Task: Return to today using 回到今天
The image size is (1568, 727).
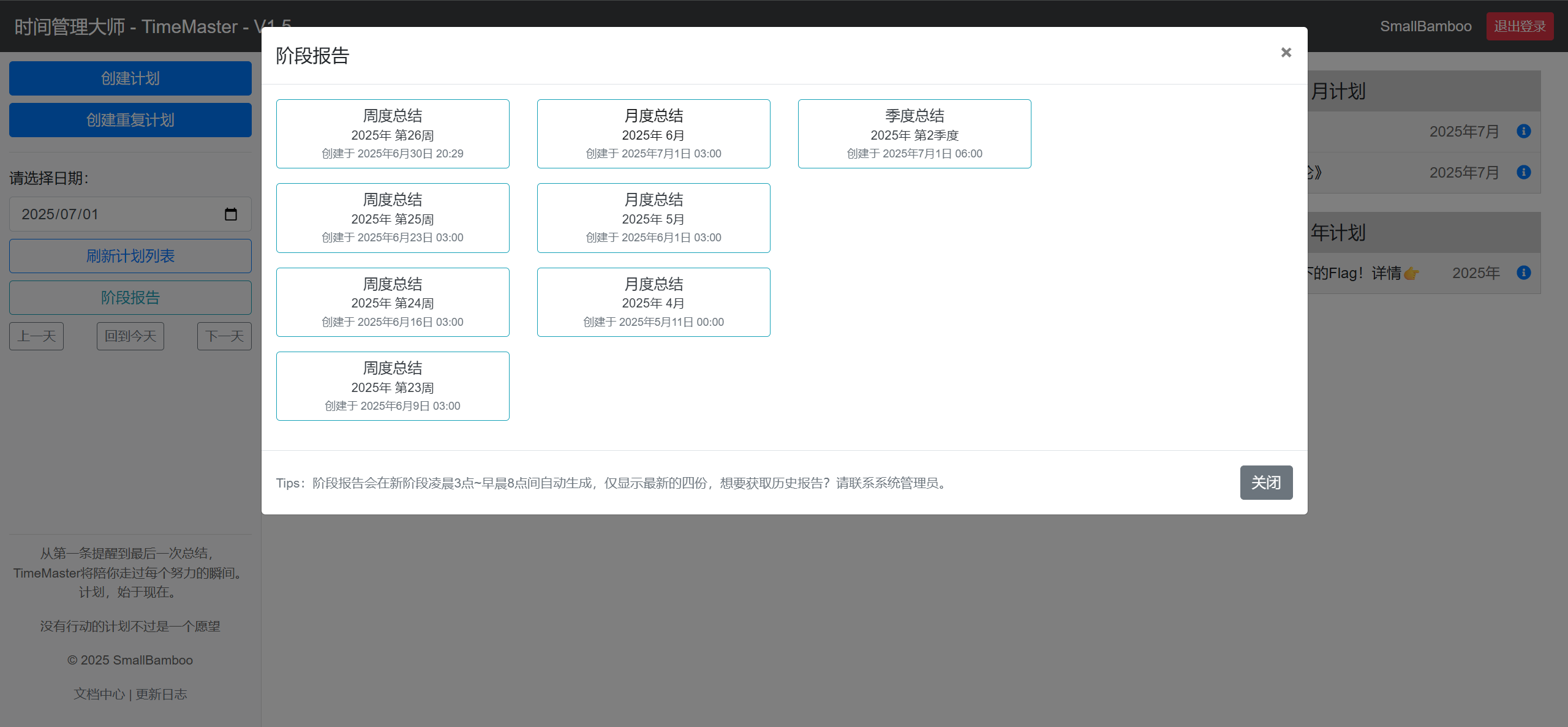Action: click(130, 336)
